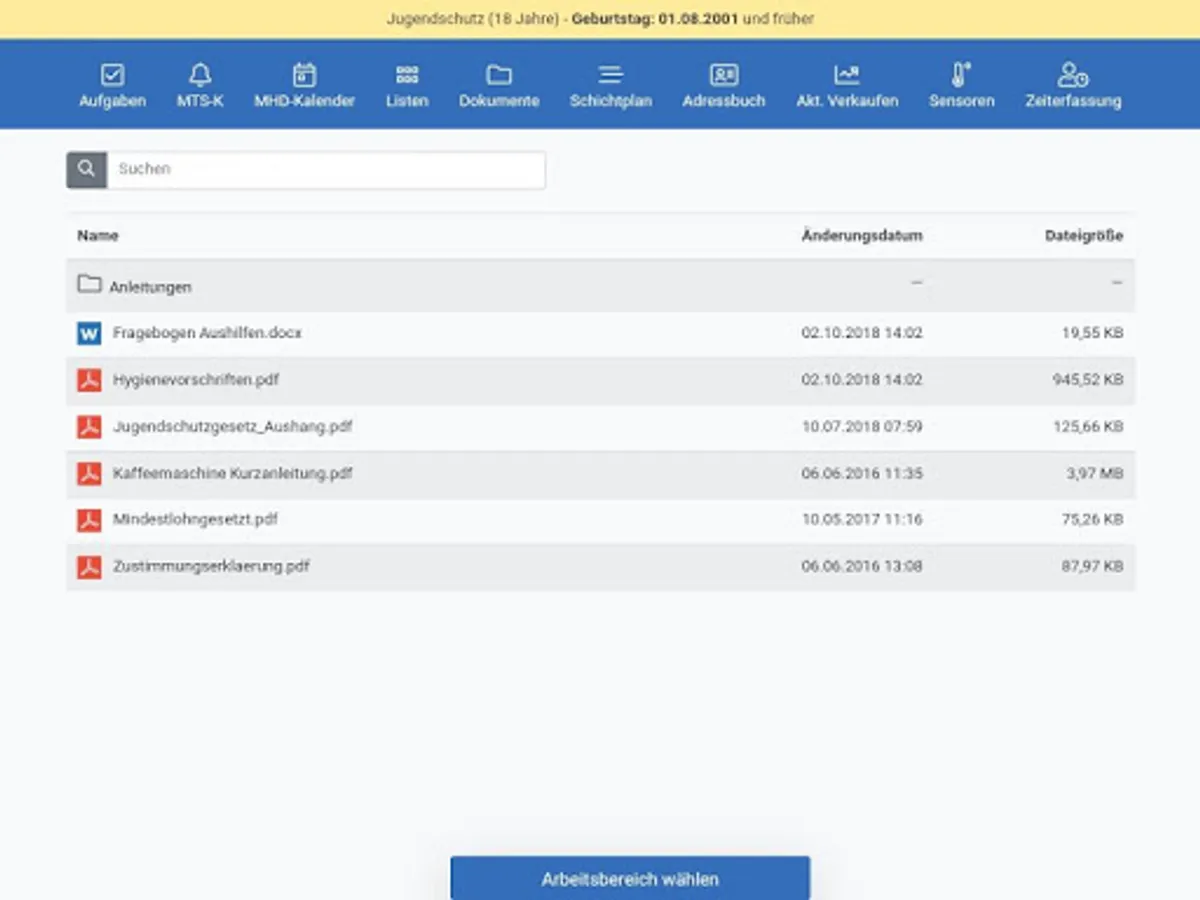The image size is (1200, 900).
Task: Expand the Anleitungen folder
Action: pyautogui.click(x=150, y=287)
